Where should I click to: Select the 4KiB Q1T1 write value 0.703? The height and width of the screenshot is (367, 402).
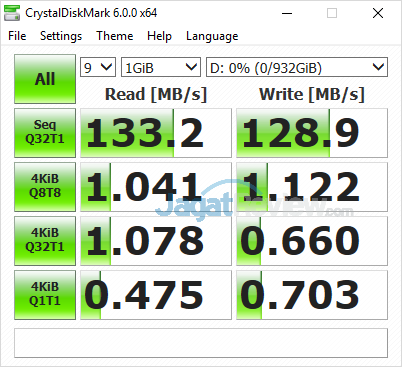click(x=312, y=295)
